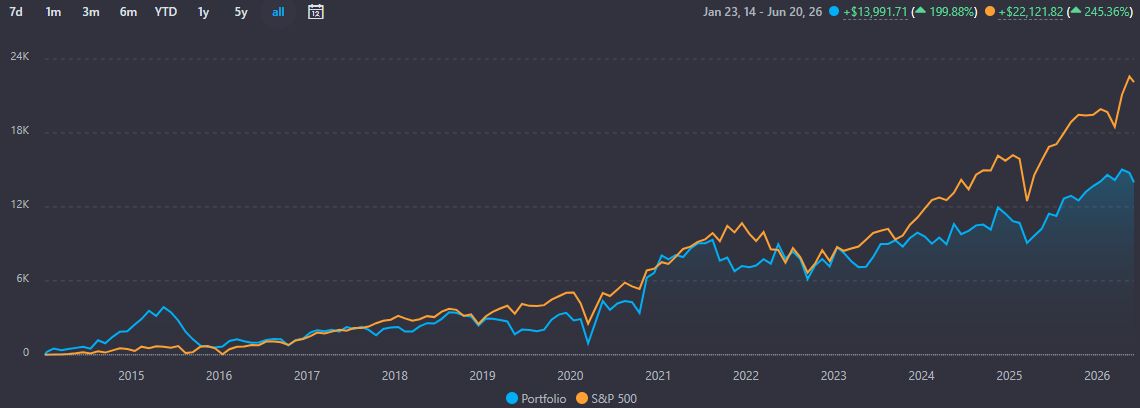The height and width of the screenshot is (408, 1140).
Task: Select the 1y time range
Action: click(204, 12)
